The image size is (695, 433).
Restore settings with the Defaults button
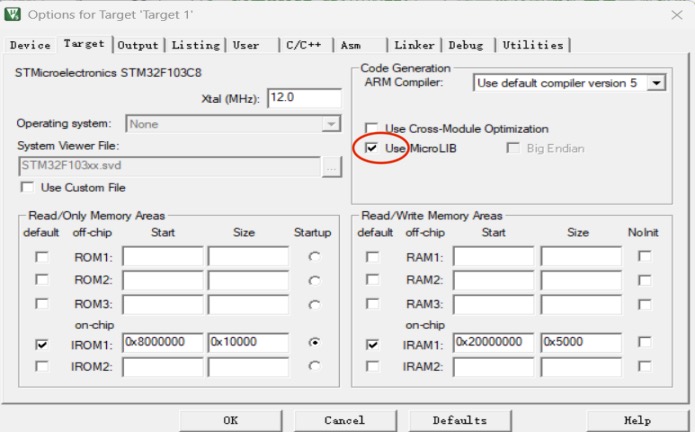(x=460, y=420)
